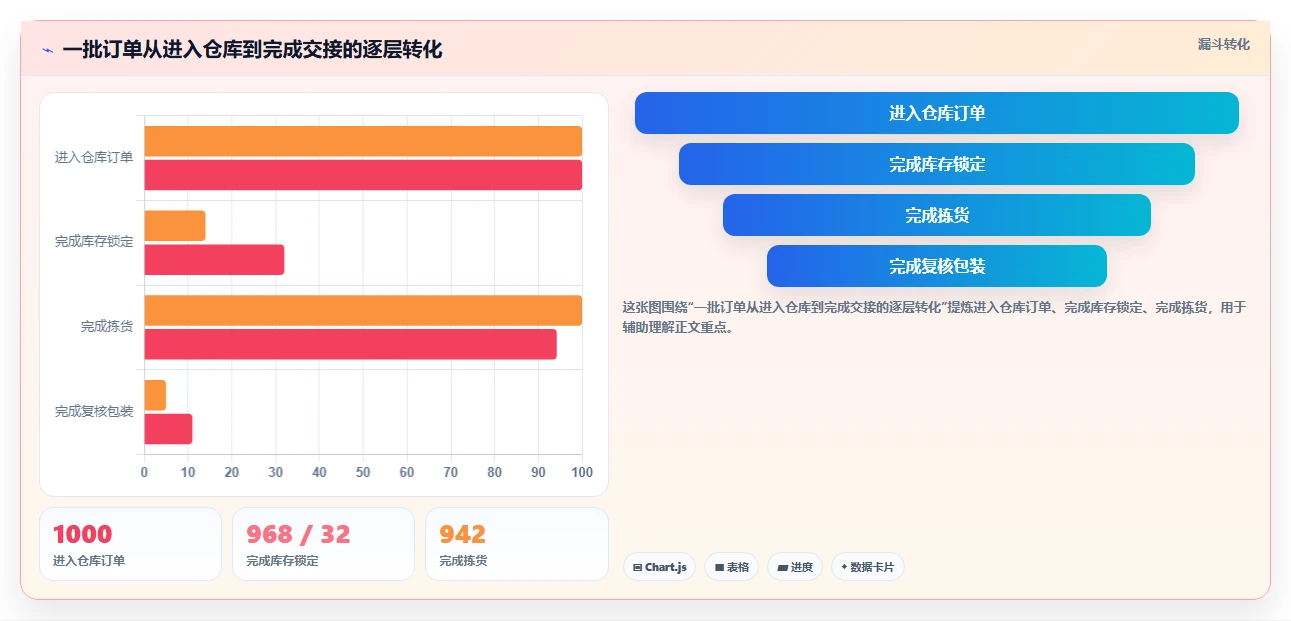This screenshot has width=1291, height=621.
Task: Click the 完成复核包装 chart axis label
Action: pyautogui.click(x=94, y=411)
